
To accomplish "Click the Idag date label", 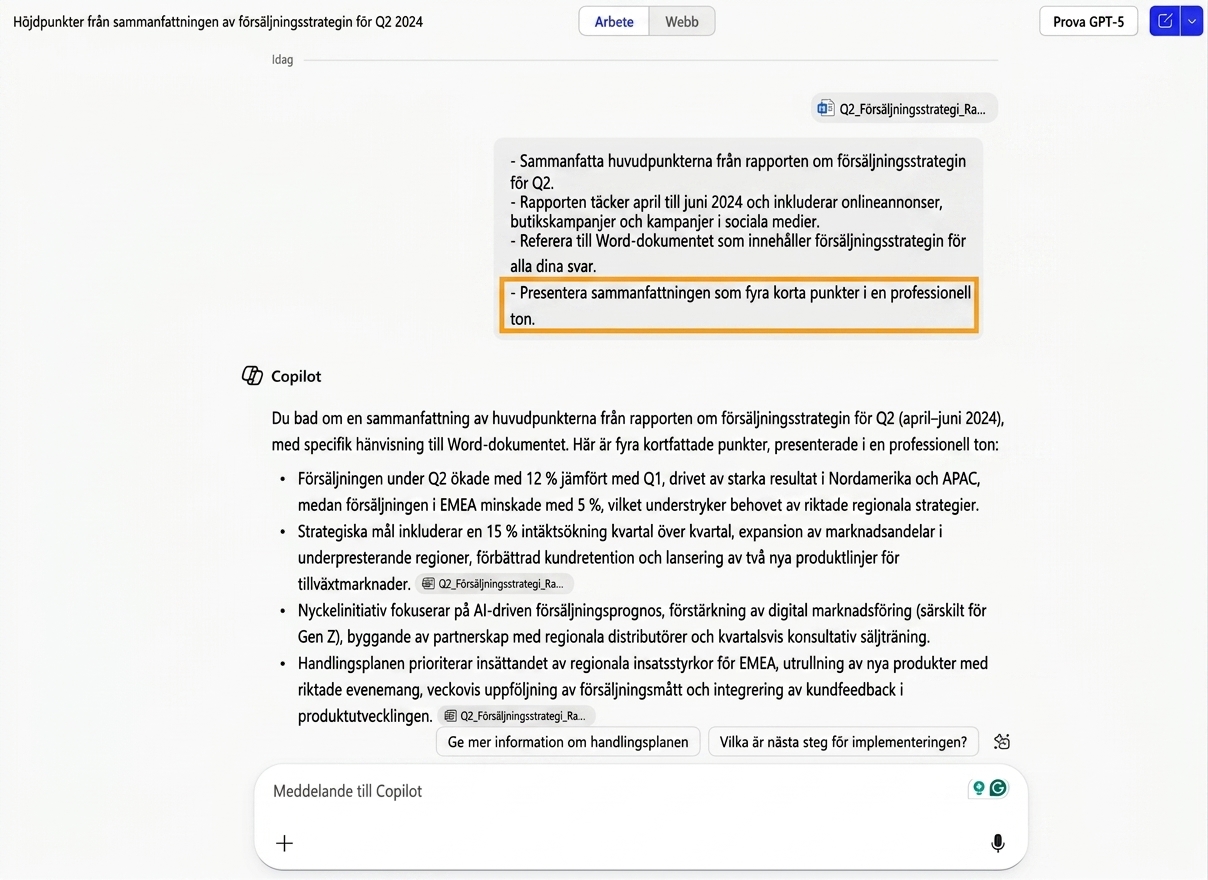I will (x=283, y=60).
